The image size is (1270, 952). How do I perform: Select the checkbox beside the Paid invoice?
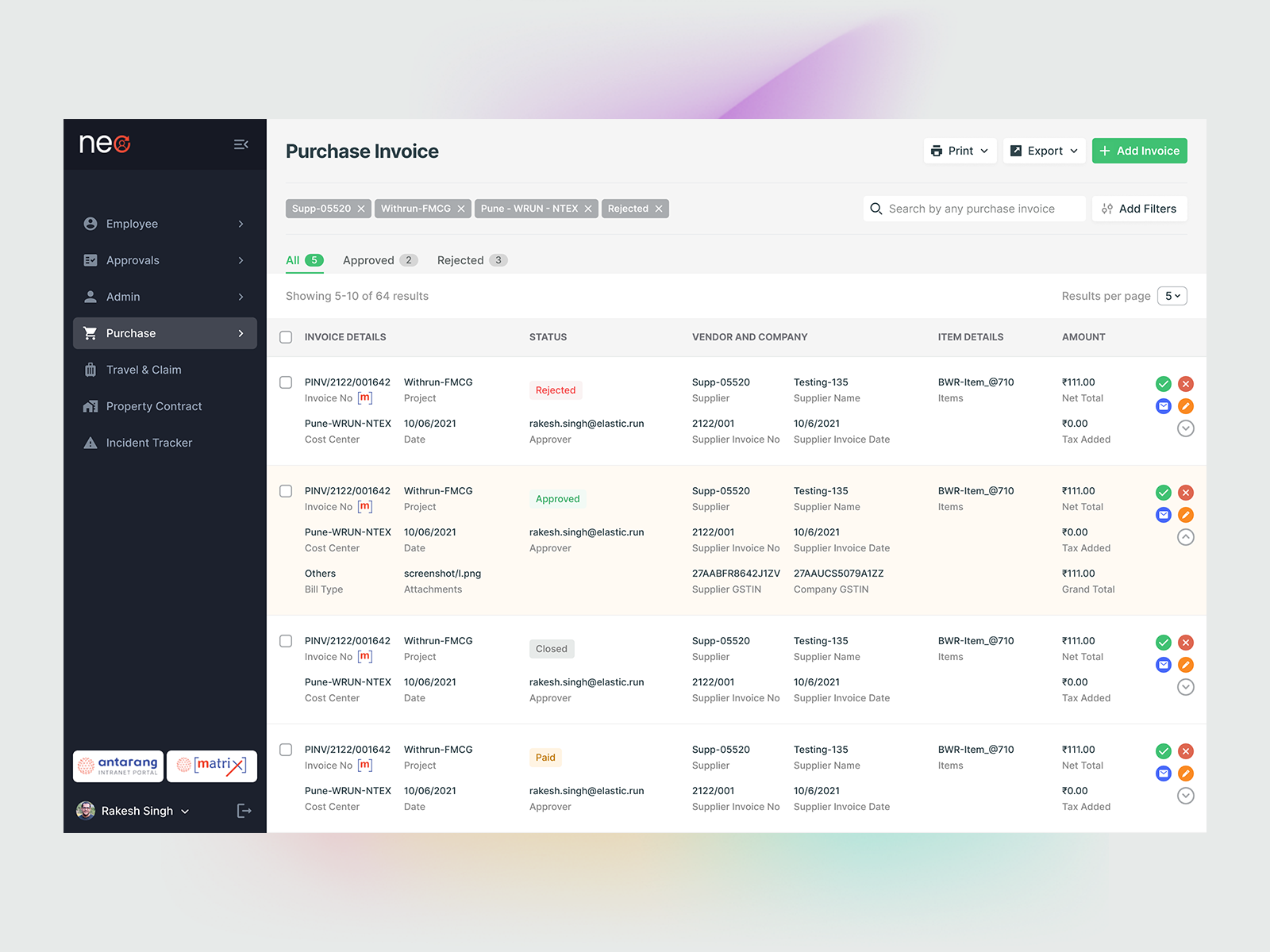pyautogui.click(x=286, y=750)
